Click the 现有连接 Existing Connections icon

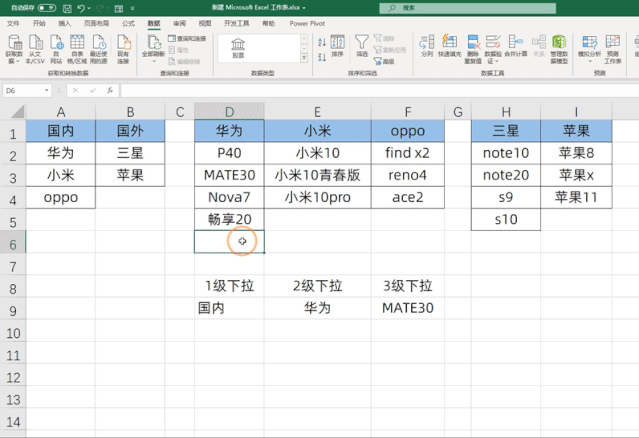(x=123, y=49)
